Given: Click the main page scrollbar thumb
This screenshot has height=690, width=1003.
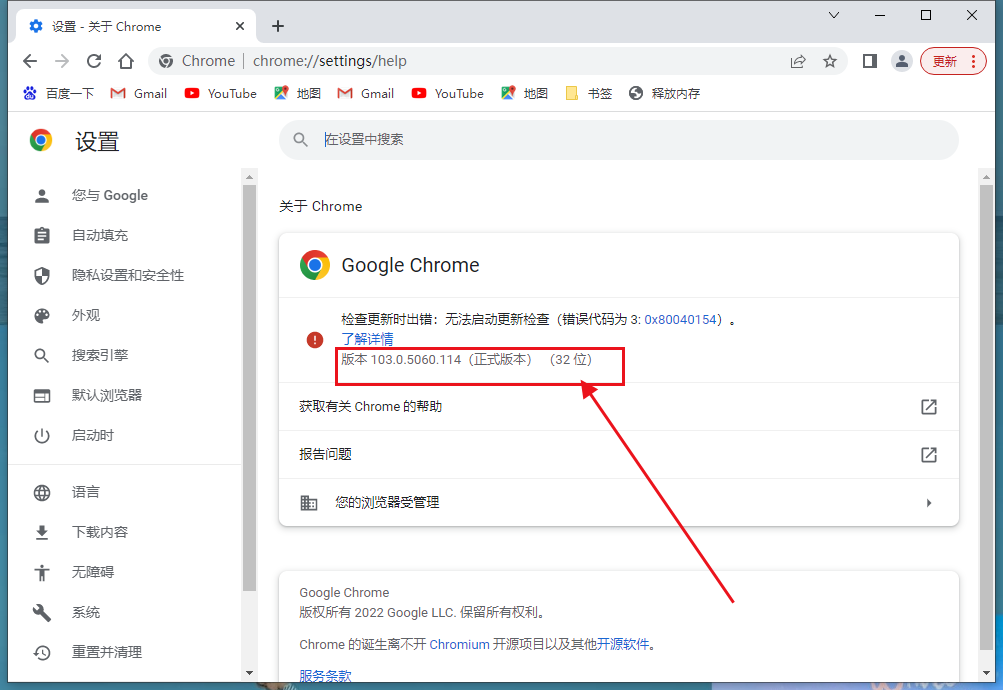Looking at the screenshot, I should pos(986,417).
